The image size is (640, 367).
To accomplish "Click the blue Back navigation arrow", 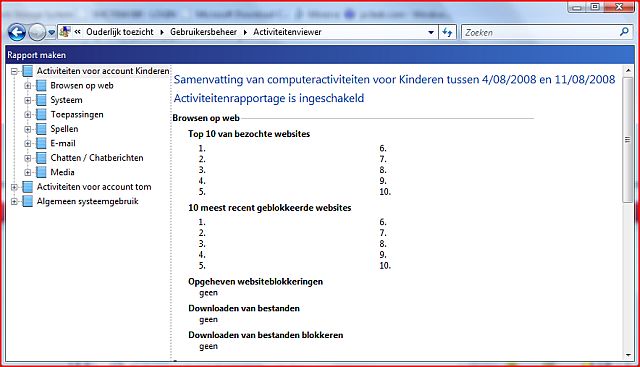I will coord(17,32).
